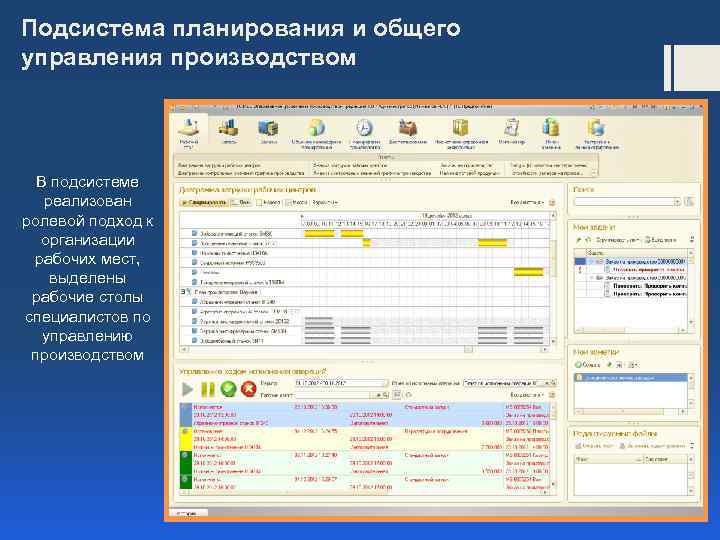Image resolution: width=720 pixels, height=540 pixels.
Task: Open the left-column first link in the navigation panel
Action: [219, 165]
